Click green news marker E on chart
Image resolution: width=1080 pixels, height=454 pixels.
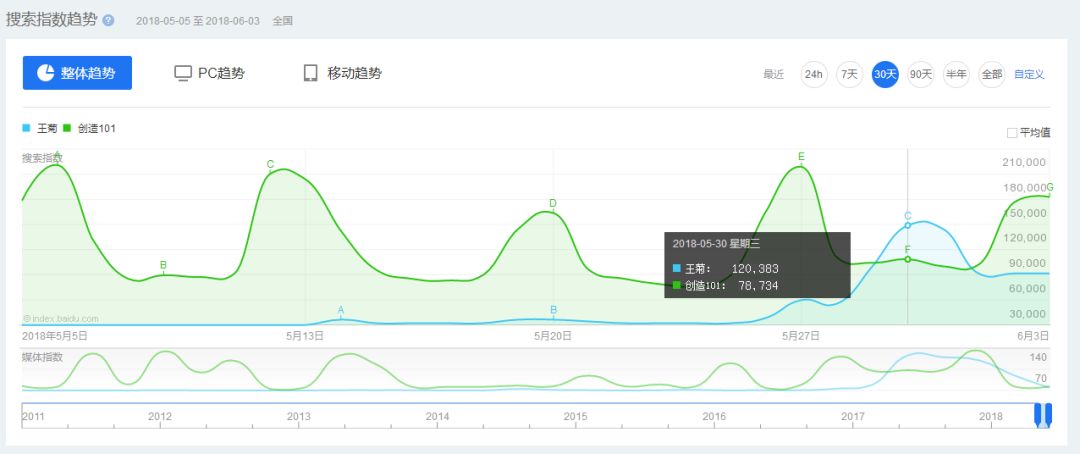pos(801,157)
